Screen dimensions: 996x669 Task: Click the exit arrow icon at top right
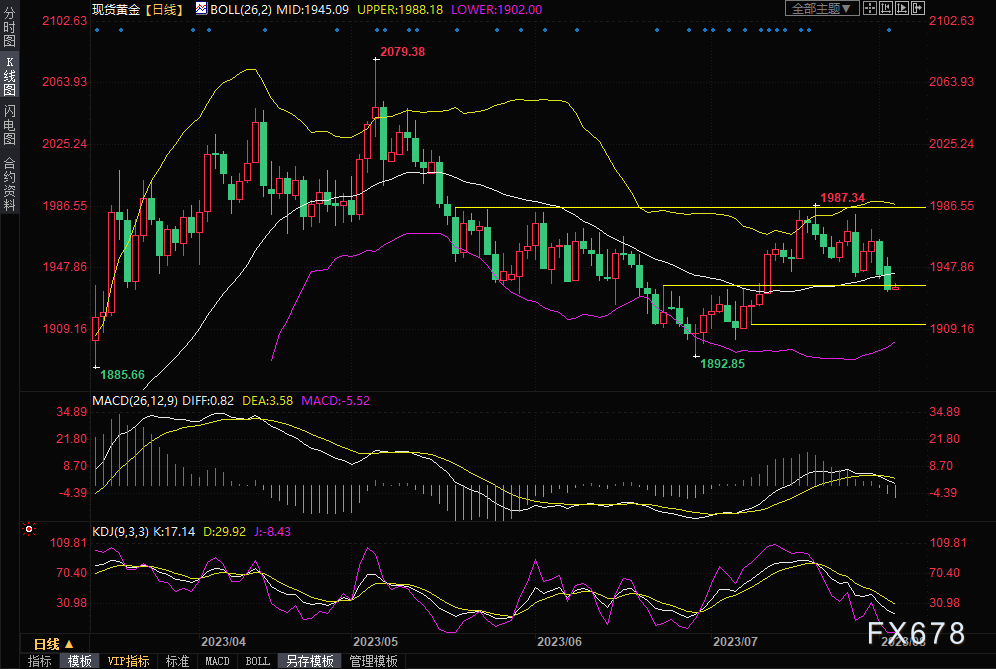coord(920,8)
